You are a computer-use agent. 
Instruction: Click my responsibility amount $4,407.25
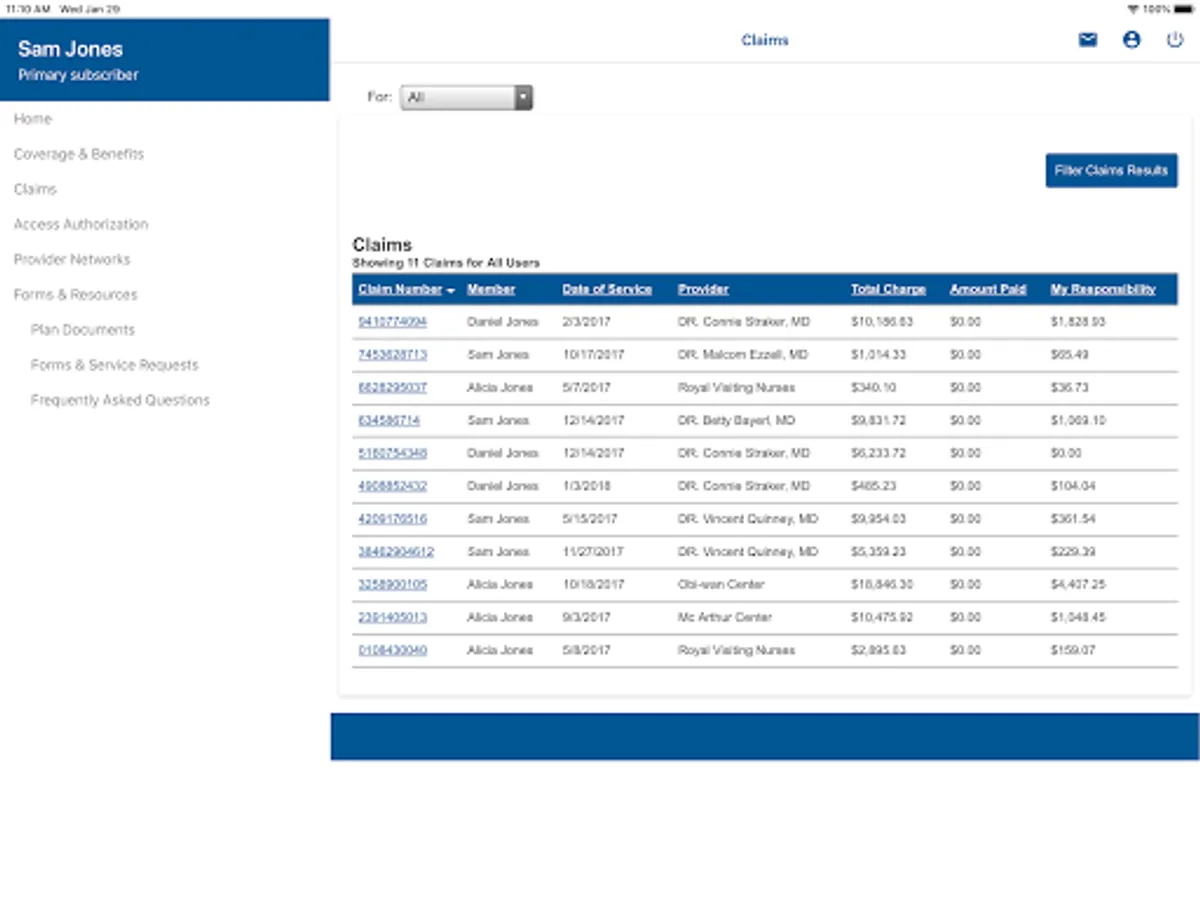click(x=1078, y=584)
